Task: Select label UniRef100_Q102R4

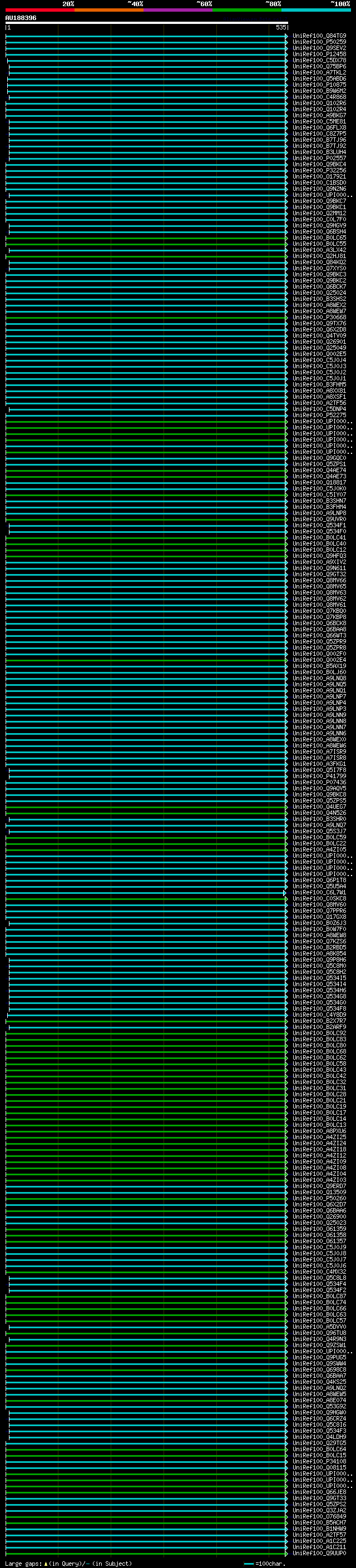Action: pos(319,110)
